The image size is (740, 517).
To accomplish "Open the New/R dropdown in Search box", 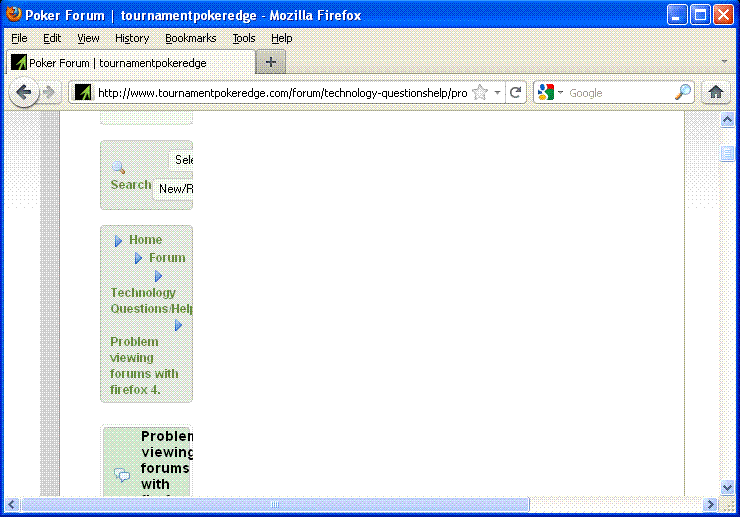I will pyautogui.click(x=173, y=189).
